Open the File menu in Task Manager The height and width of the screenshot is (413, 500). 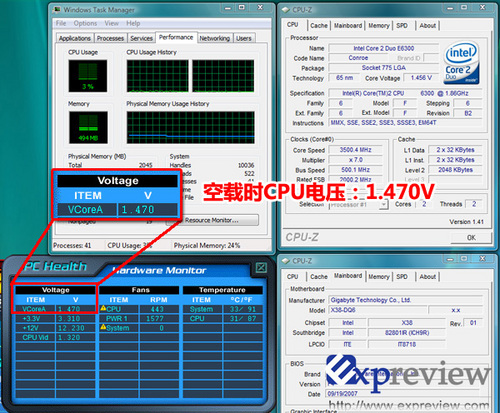[x=61, y=23]
